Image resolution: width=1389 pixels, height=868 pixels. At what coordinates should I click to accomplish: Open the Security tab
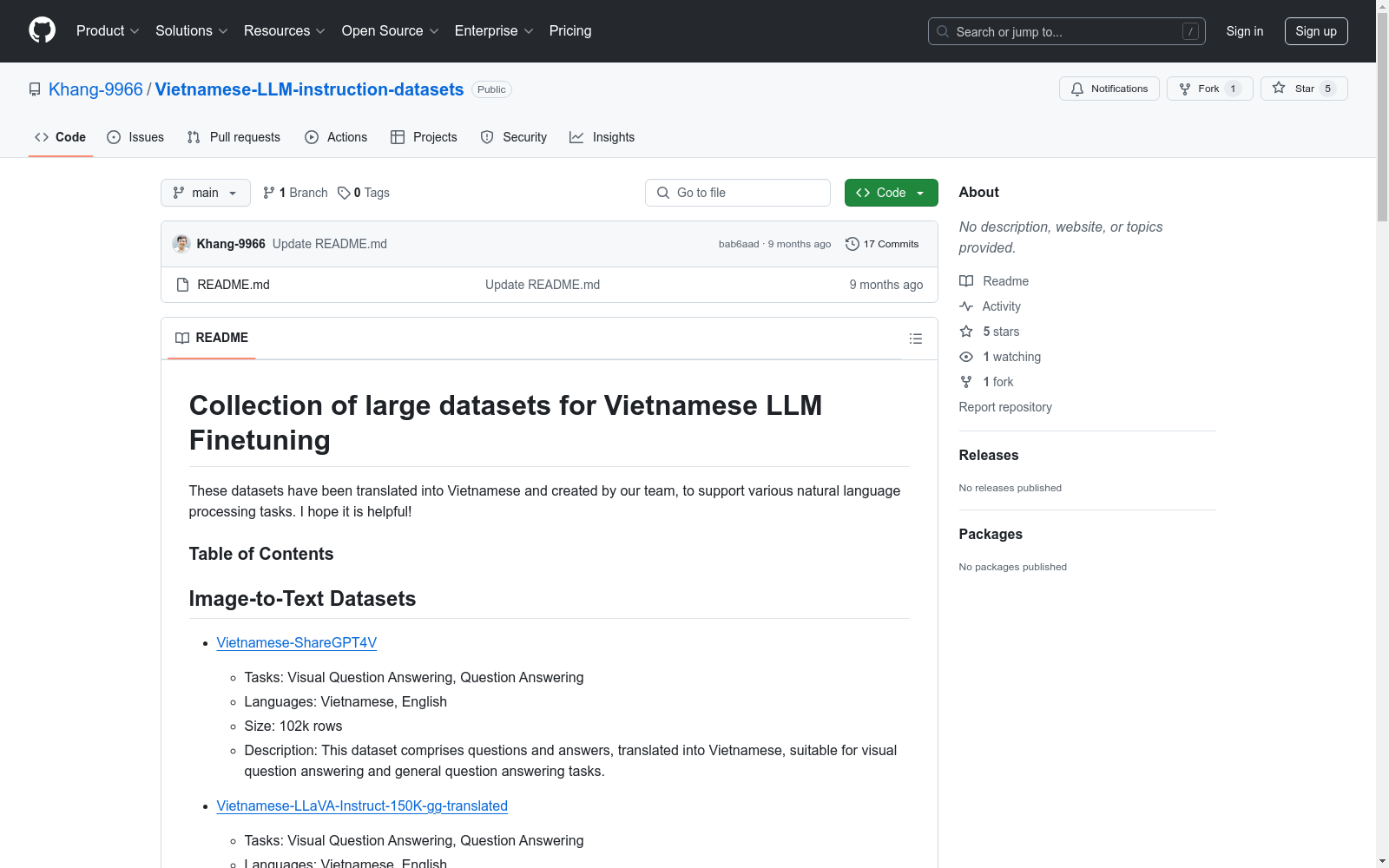click(514, 137)
